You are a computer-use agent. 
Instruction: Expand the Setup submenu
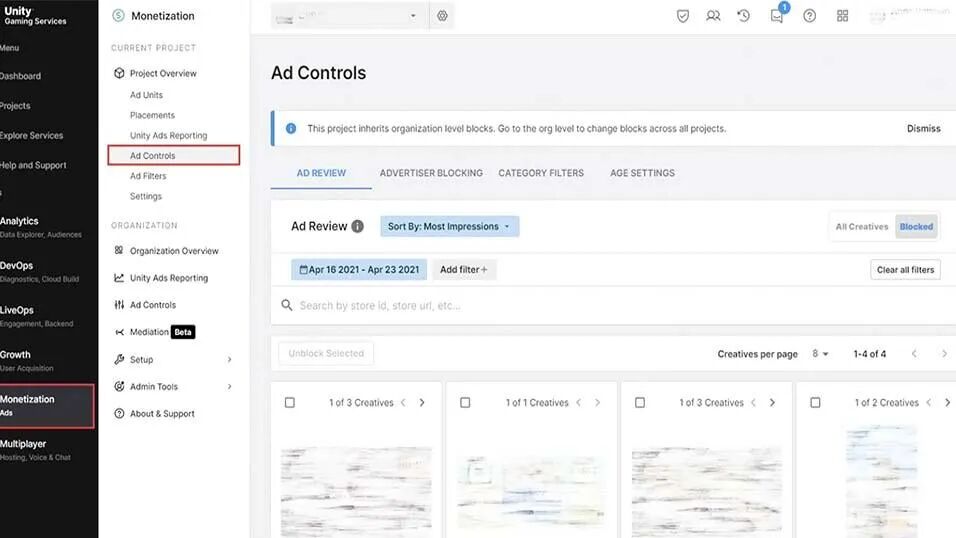coord(229,359)
